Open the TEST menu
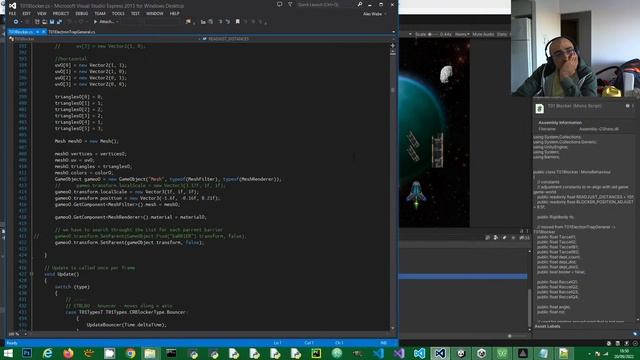The width and height of the screenshot is (640, 360). coord(135,13)
